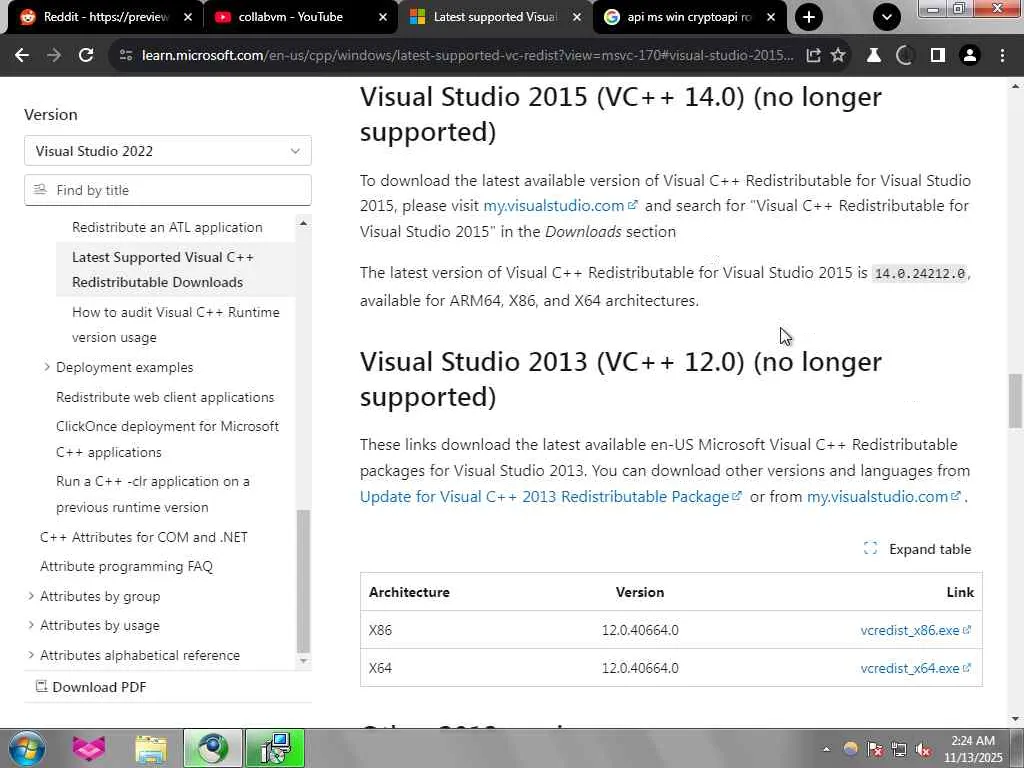Open Redistribute web client applications
Screen dimensions: 1024x768
pos(165,397)
